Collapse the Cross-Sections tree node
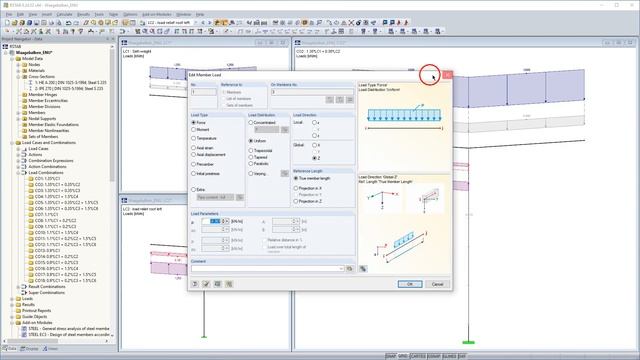 tap(18, 77)
